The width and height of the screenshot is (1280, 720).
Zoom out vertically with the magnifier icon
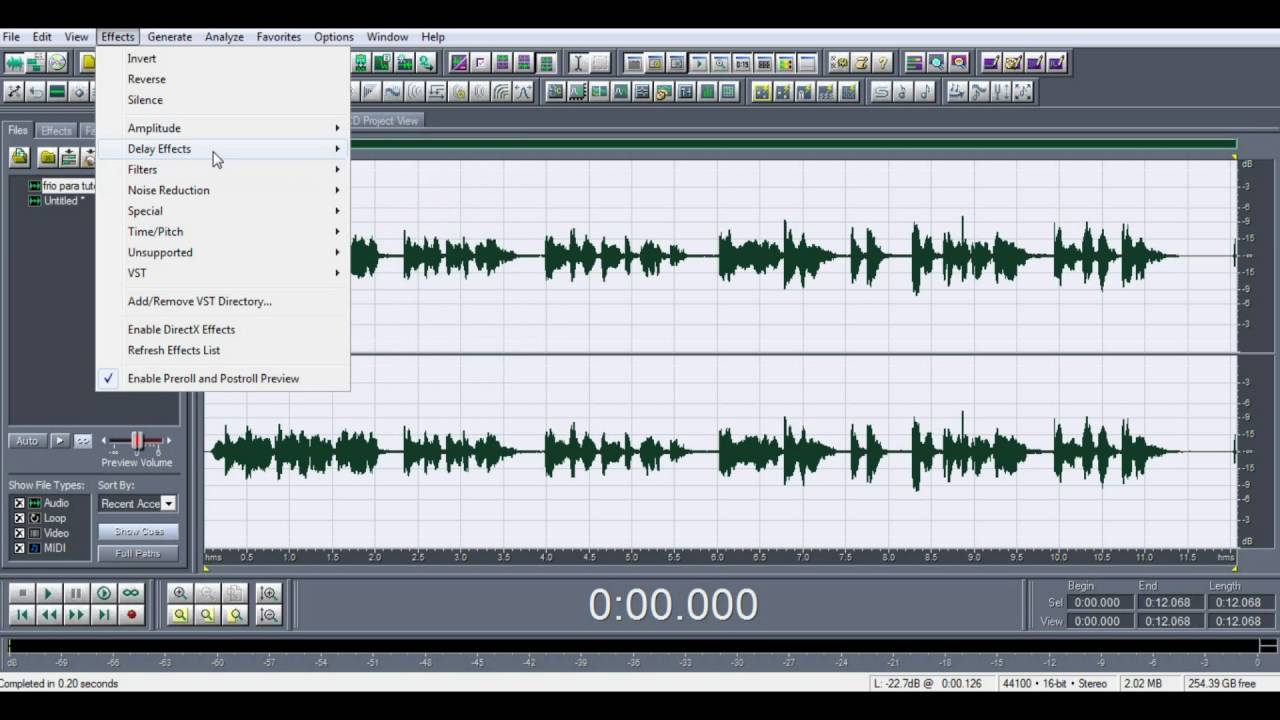(x=268, y=615)
